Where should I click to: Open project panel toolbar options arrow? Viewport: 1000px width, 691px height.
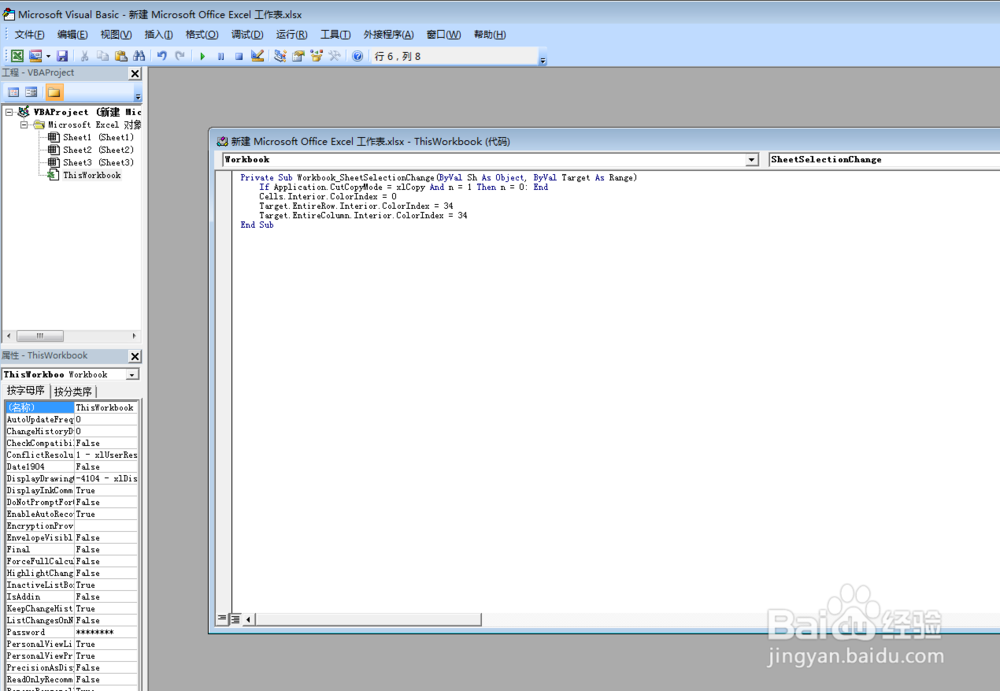point(138,96)
